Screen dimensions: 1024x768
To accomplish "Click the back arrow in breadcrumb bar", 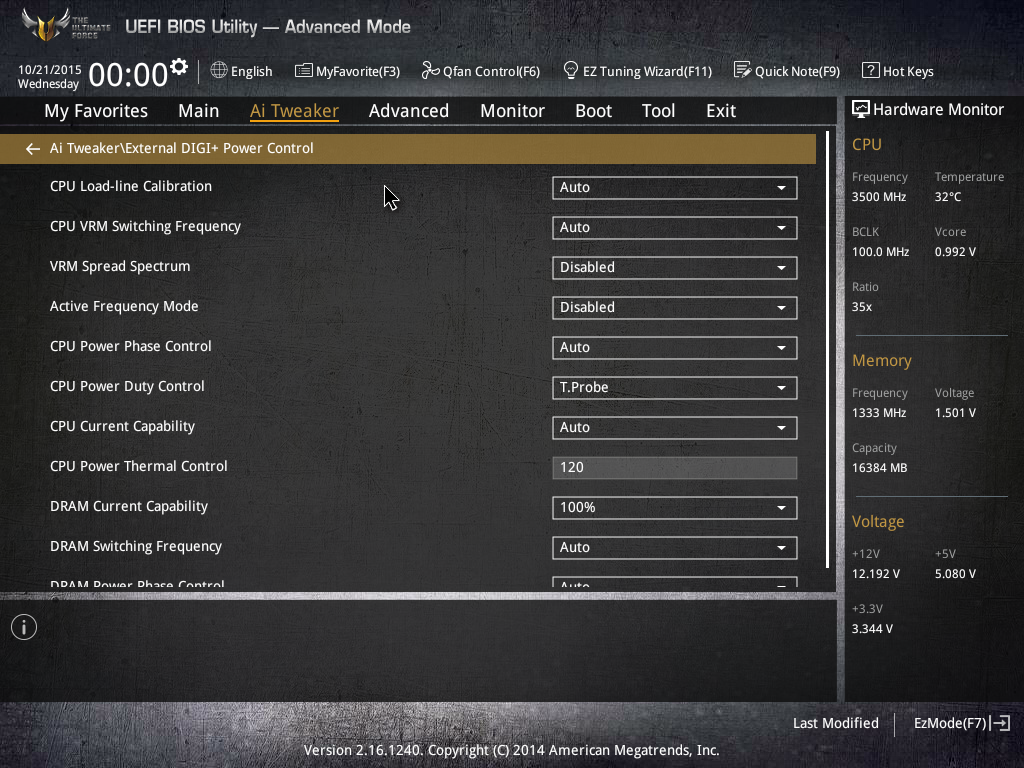I will [x=33, y=149].
